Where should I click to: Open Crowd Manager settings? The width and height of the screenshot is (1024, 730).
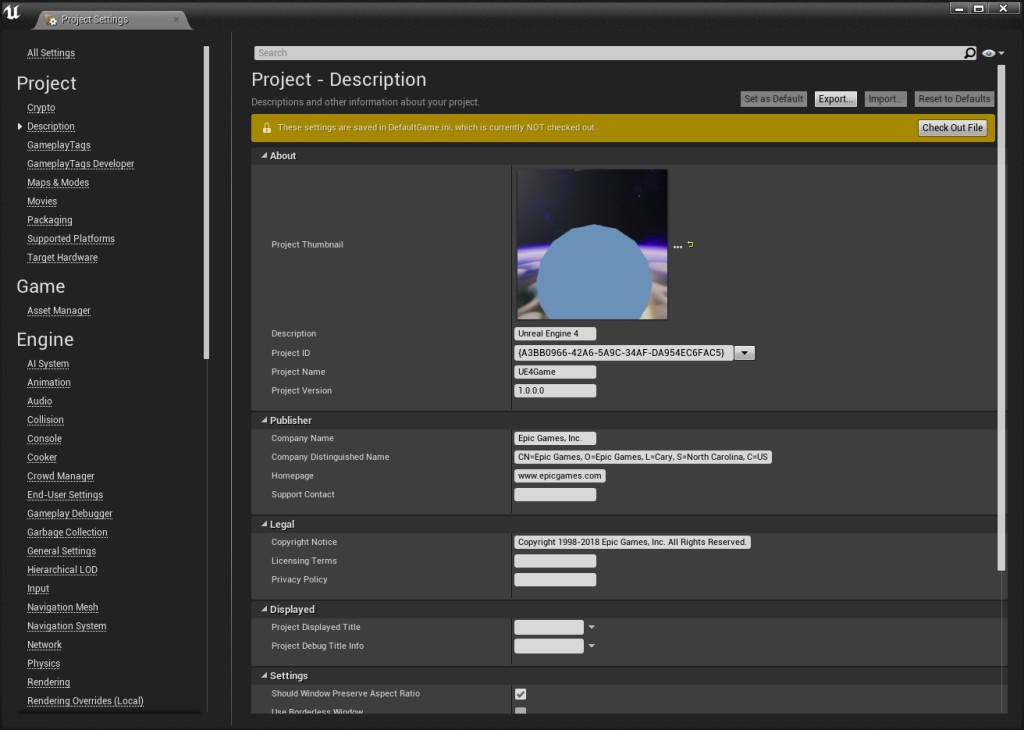point(61,476)
